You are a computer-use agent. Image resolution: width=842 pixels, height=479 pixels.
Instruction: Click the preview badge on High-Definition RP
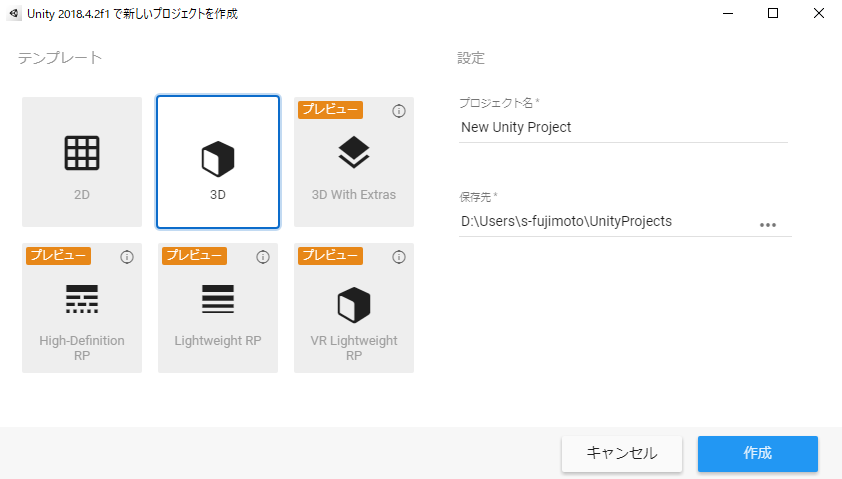click(x=58, y=256)
